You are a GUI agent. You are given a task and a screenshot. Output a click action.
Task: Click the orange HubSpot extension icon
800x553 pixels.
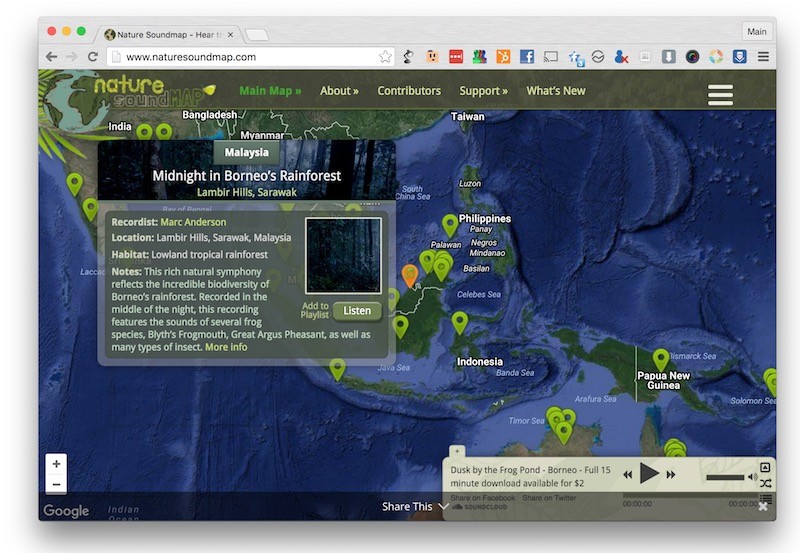[x=503, y=57]
